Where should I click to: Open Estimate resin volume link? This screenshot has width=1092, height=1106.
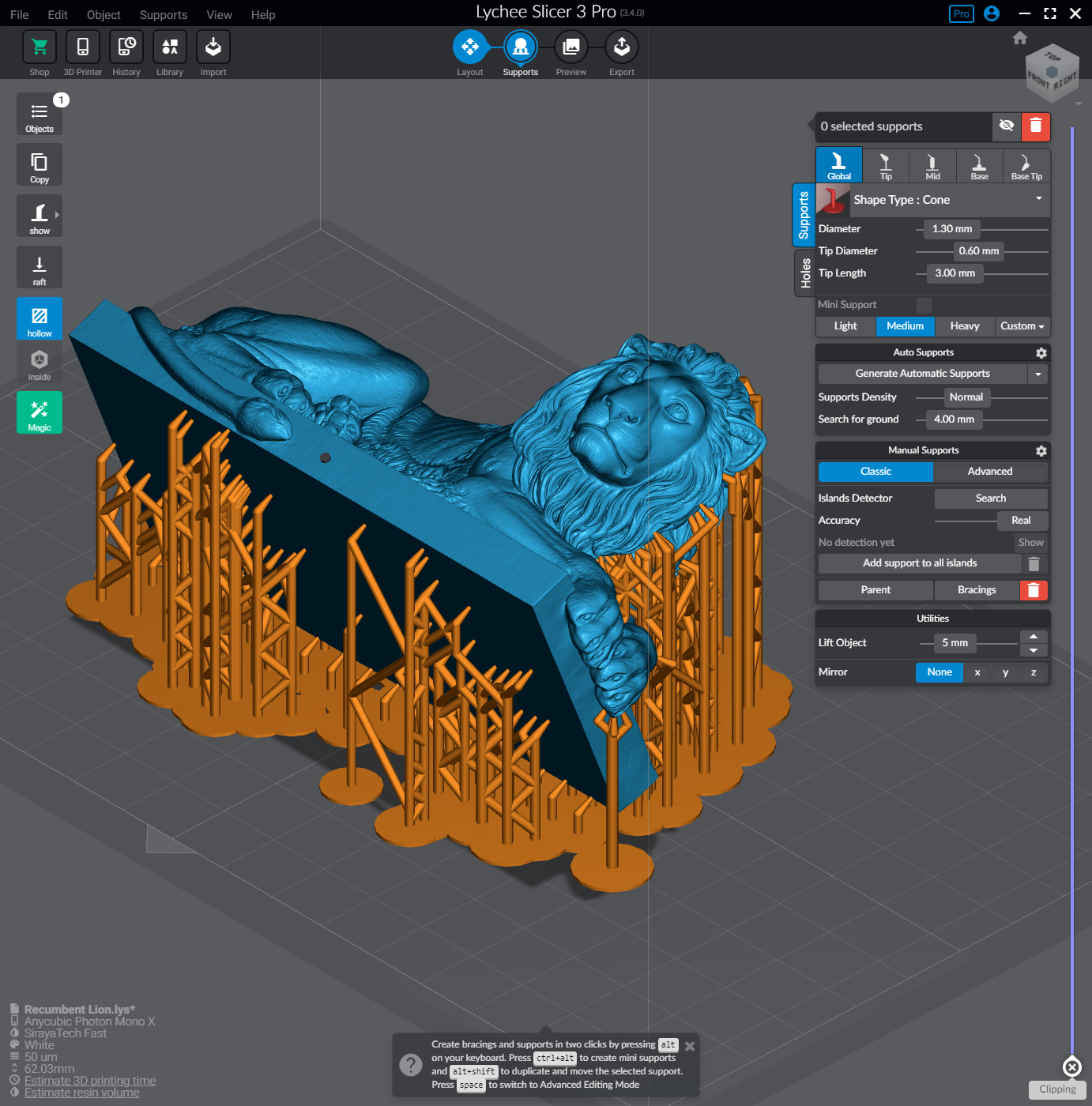[x=82, y=1093]
